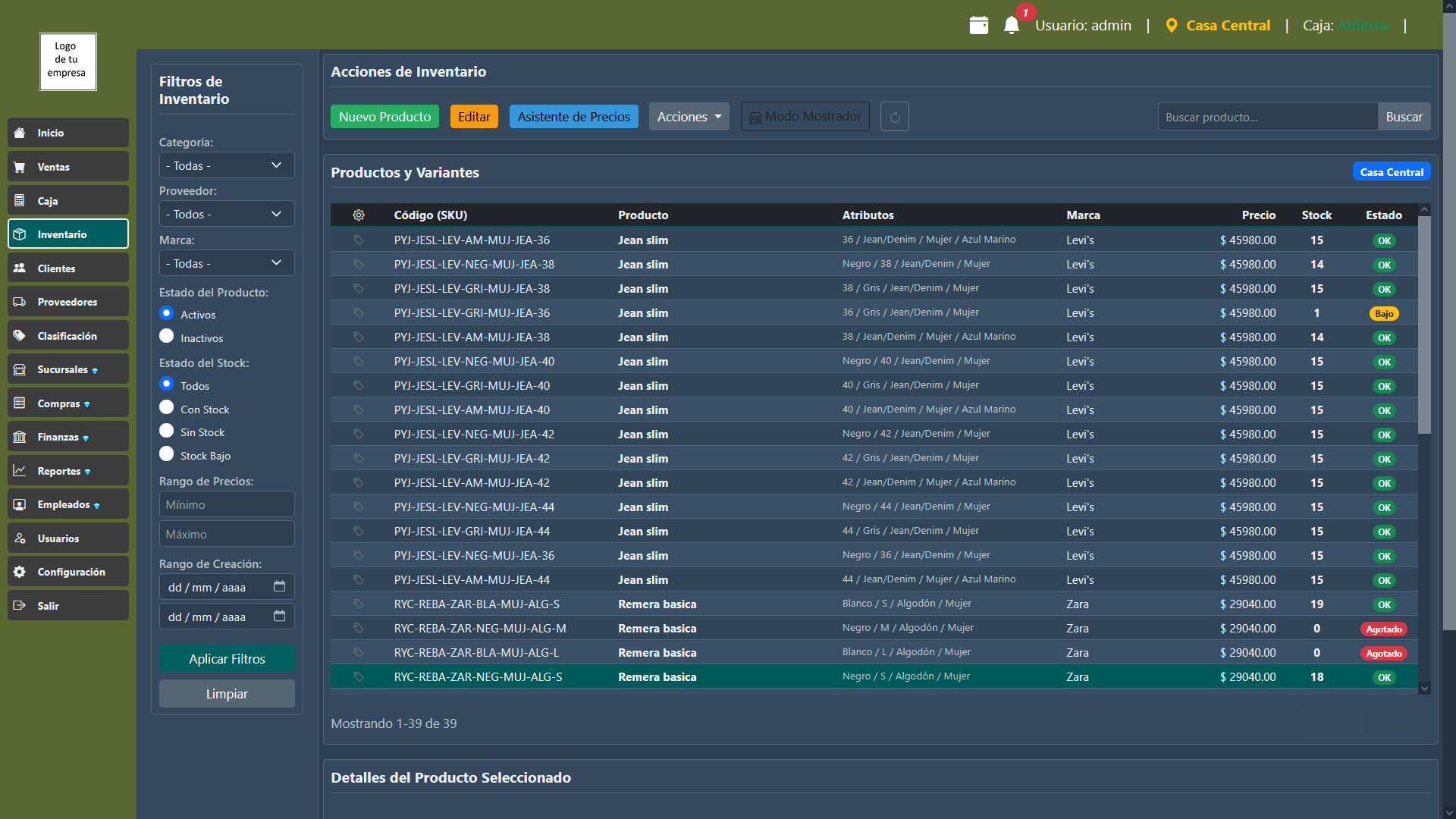The height and width of the screenshot is (819, 1456).
Task: Click the refresh icon next to Modo Mostrador
Action: (894, 116)
